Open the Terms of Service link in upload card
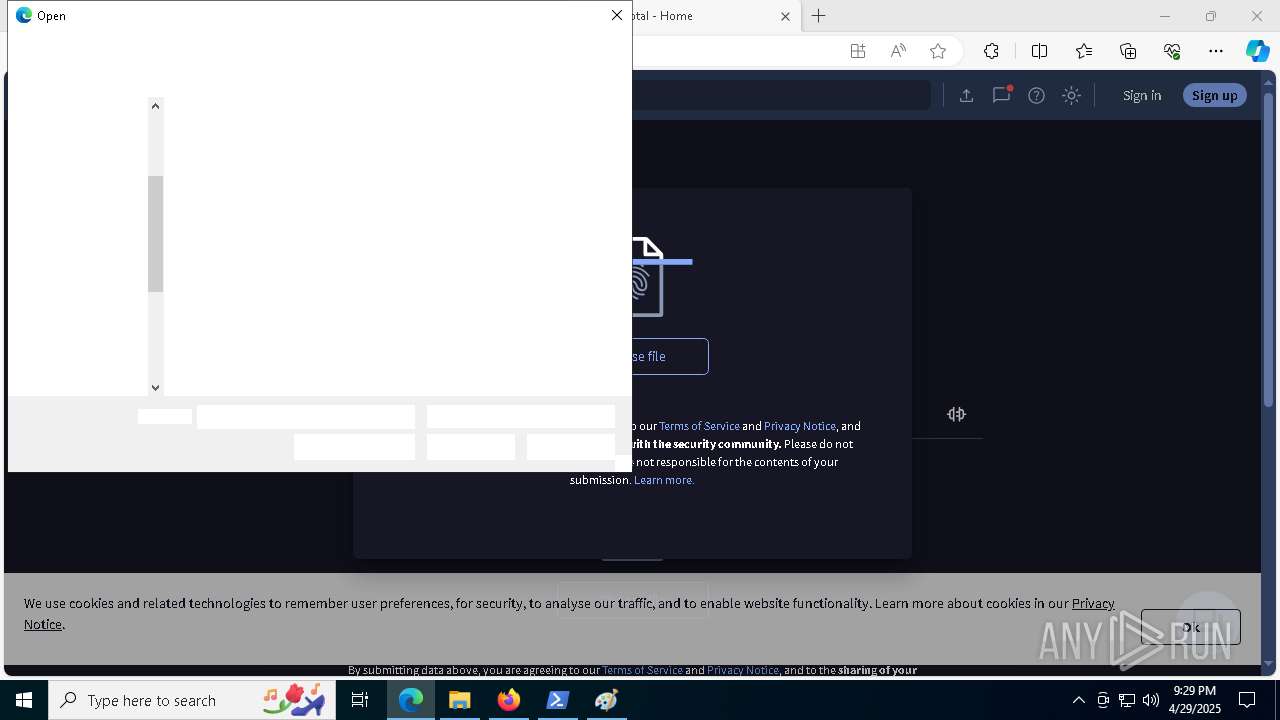This screenshot has width=1280, height=720. [699, 426]
